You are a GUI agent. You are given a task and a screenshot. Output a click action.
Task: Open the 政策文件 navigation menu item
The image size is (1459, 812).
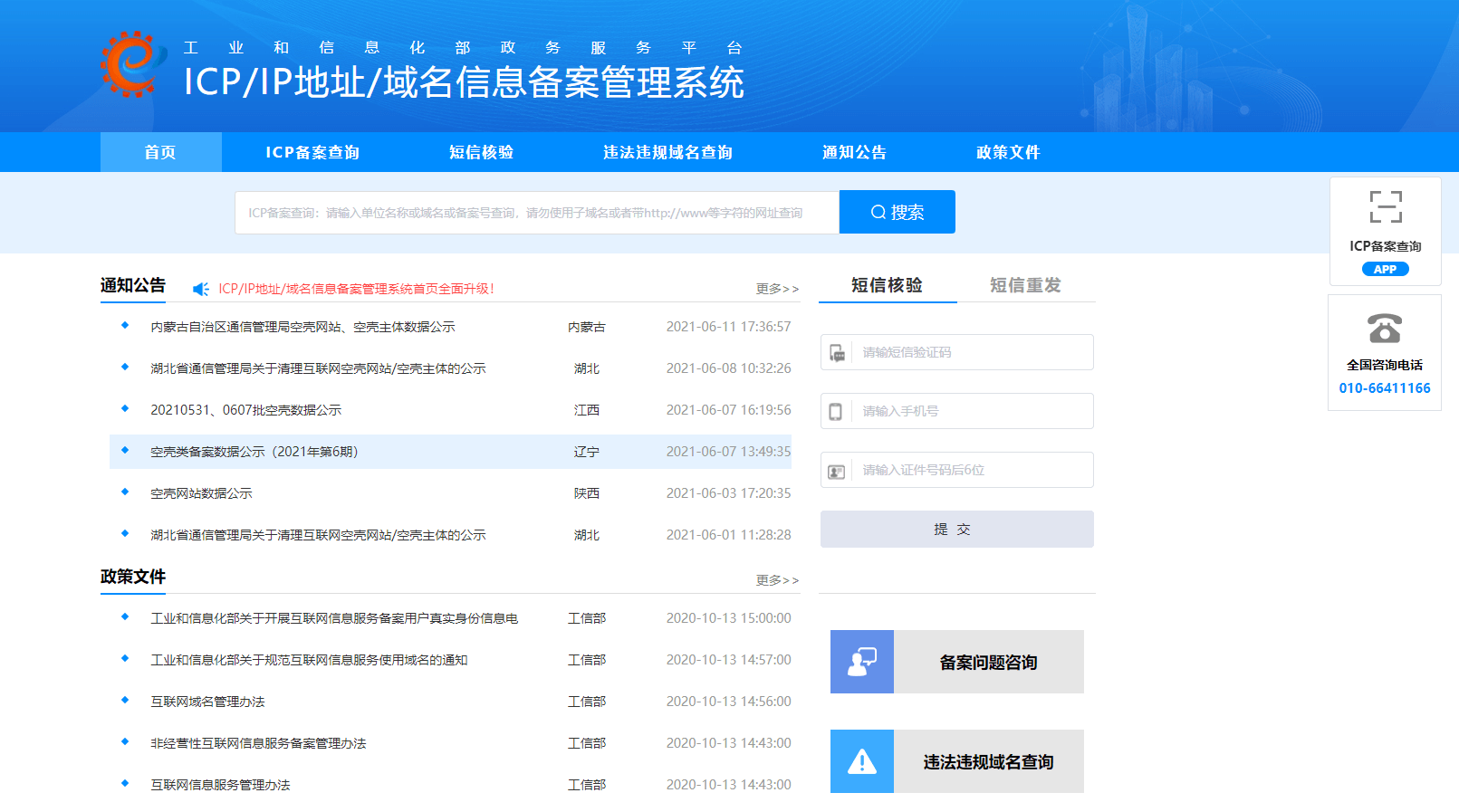[x=1008, y=152]
